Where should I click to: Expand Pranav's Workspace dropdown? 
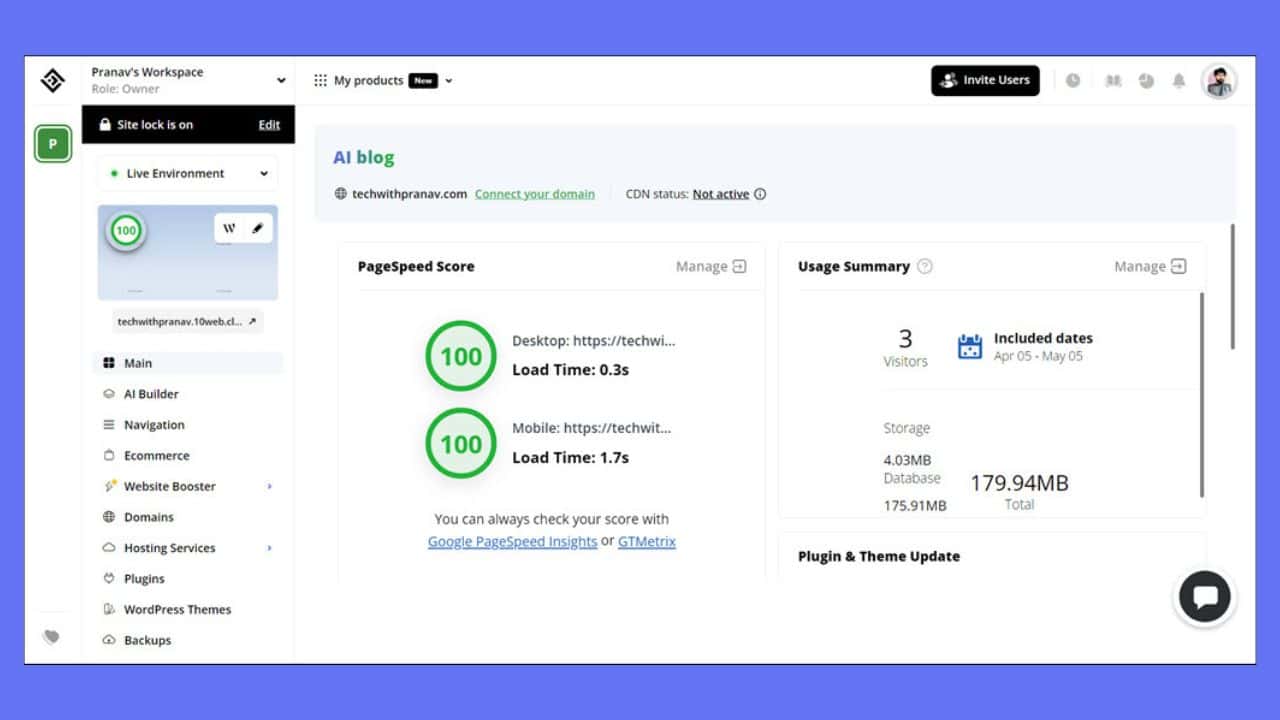281,81
